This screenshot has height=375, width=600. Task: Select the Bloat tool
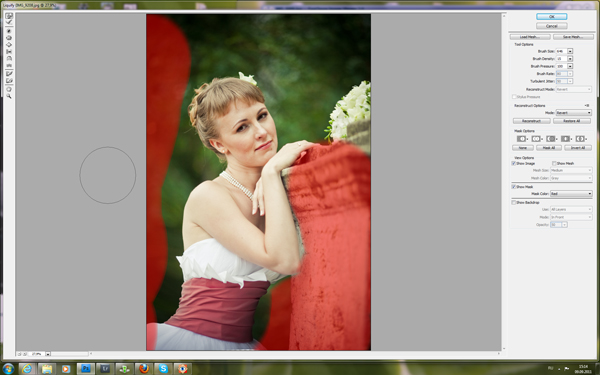click(x=9, y=44)
